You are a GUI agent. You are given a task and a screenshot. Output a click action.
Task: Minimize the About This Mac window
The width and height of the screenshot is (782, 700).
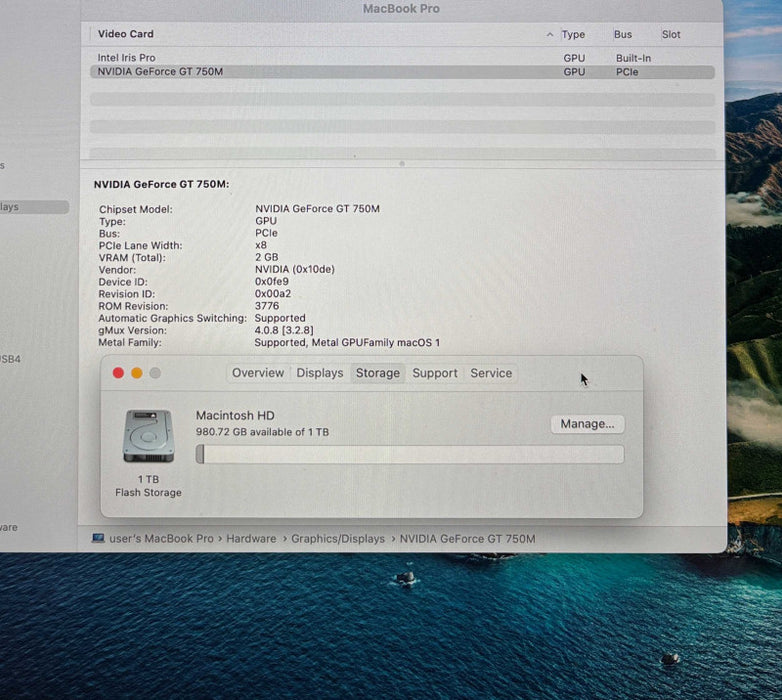coord(137,373)
